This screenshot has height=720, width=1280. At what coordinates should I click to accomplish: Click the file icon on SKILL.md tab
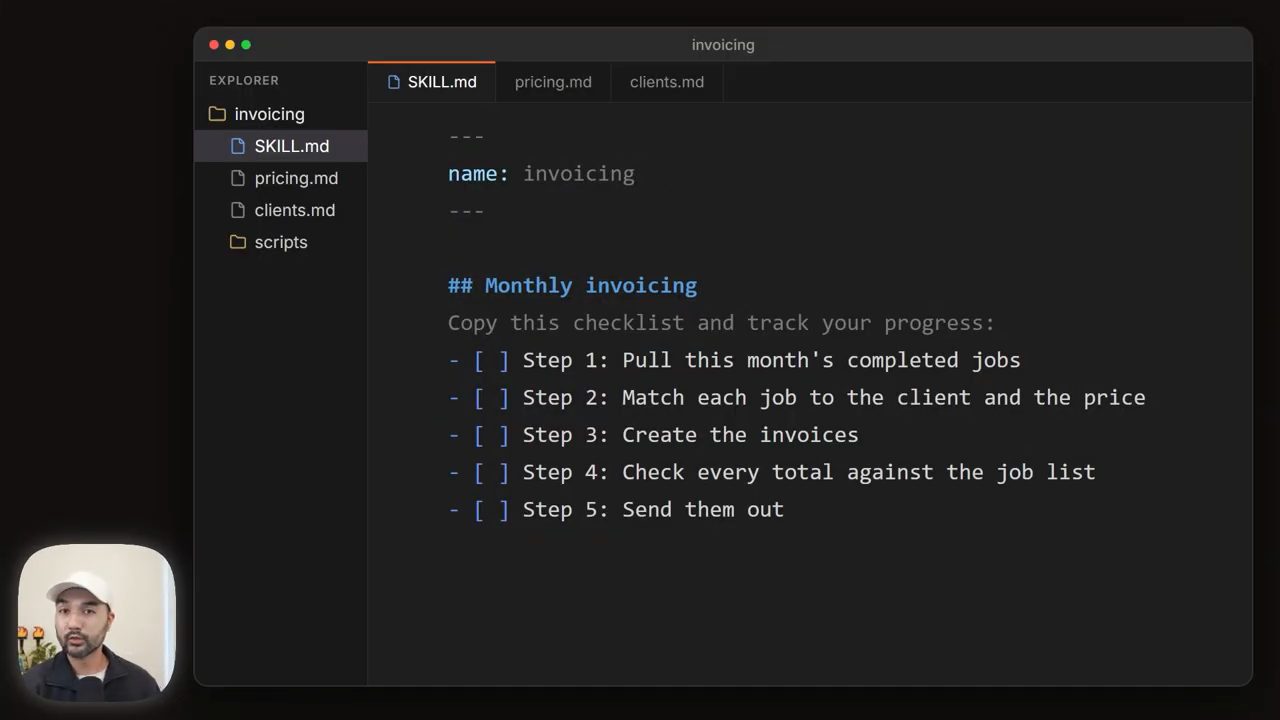[x=394, y=82]
